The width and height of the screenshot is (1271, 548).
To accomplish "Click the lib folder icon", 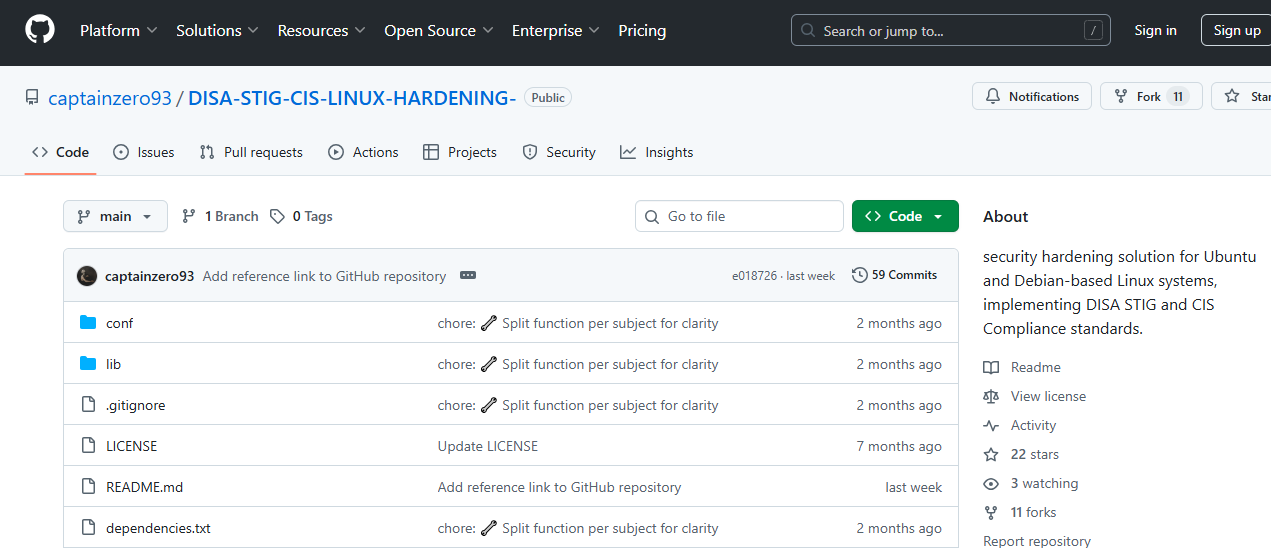I will click(88, 364).
